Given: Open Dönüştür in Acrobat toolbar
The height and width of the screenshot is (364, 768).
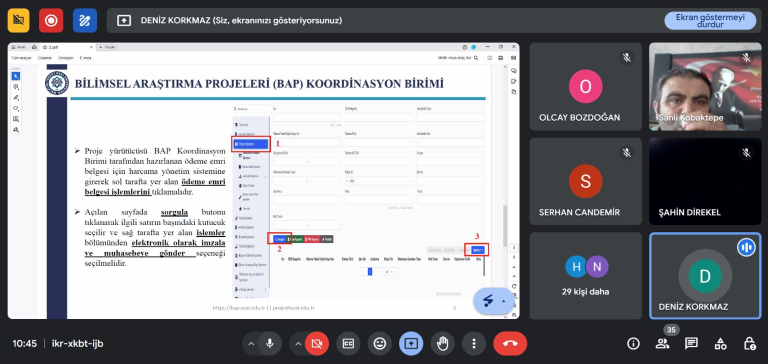Looking at the screenshot, I should (65, 58).
